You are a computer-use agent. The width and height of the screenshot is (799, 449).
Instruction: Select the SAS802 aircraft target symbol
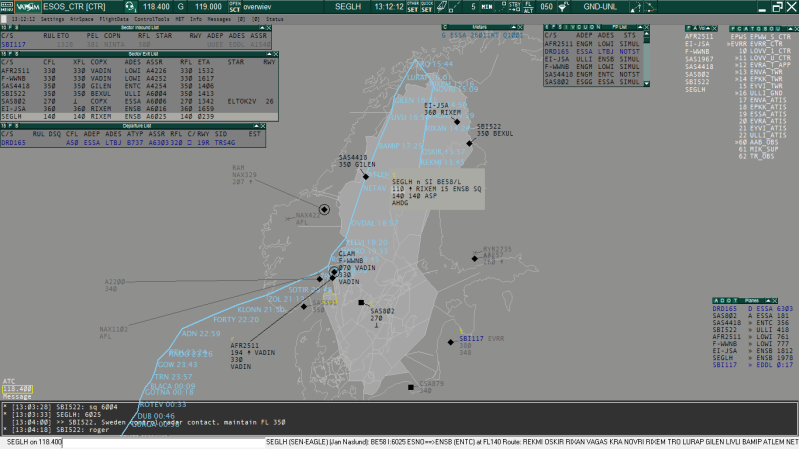click(362, 301)
